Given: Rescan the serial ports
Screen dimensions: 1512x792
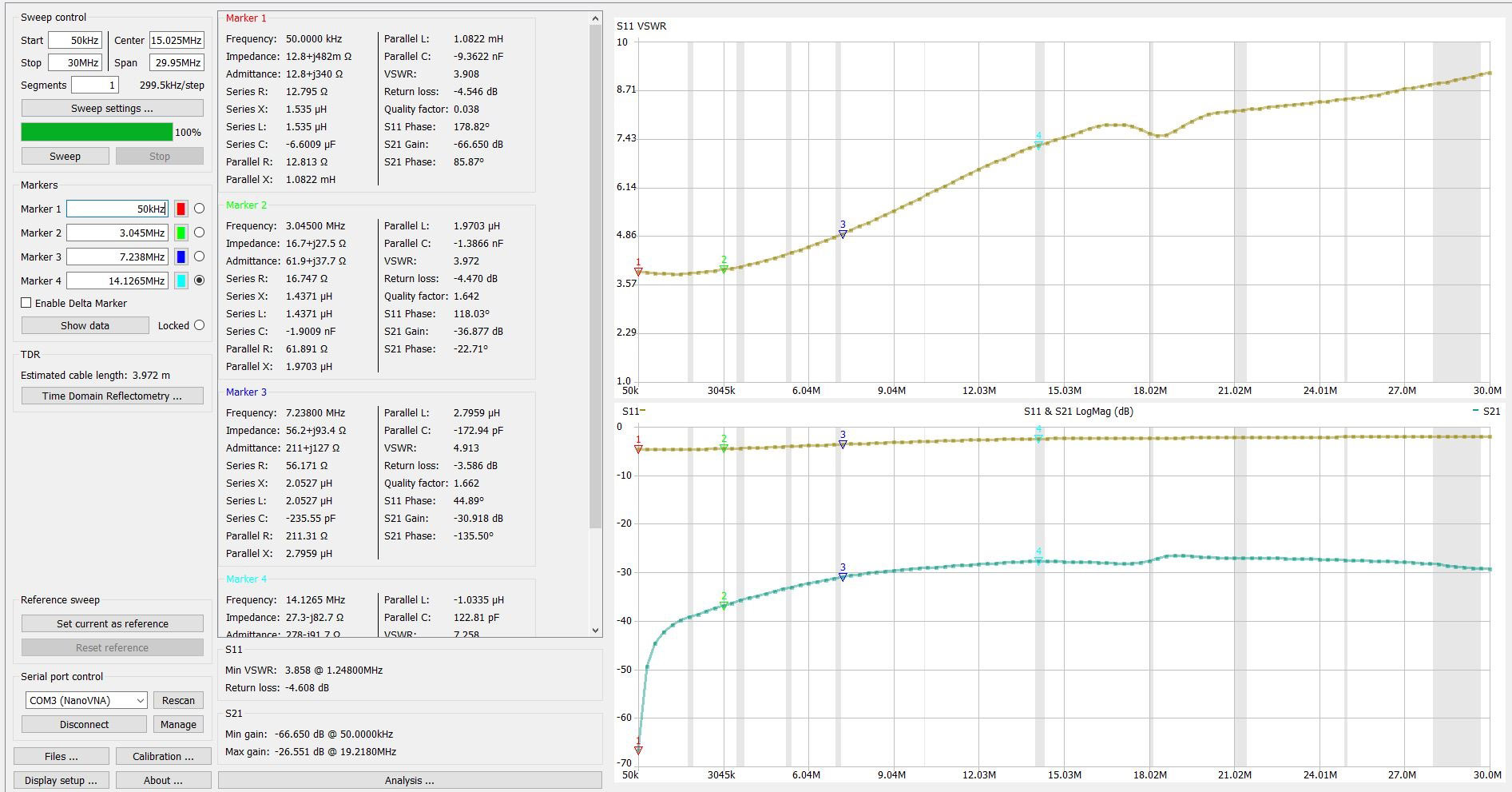Looking at the screenshot, I should tap(178, 700).
